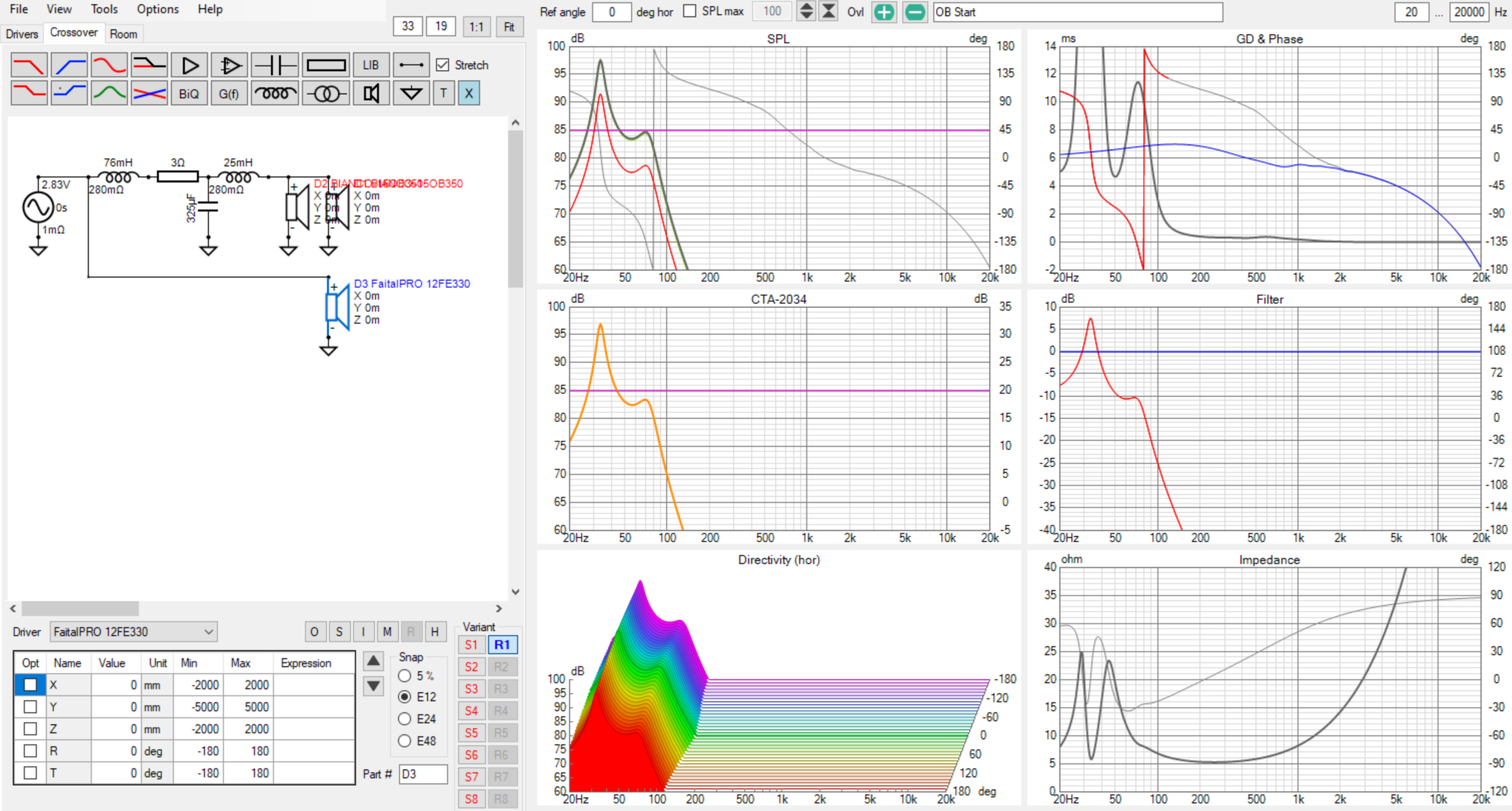The width and height of the screenshot is (1512, 811).
Task: Insert a loudspeaker driver component
Action: pyautogui.click(x=371, y=93)
